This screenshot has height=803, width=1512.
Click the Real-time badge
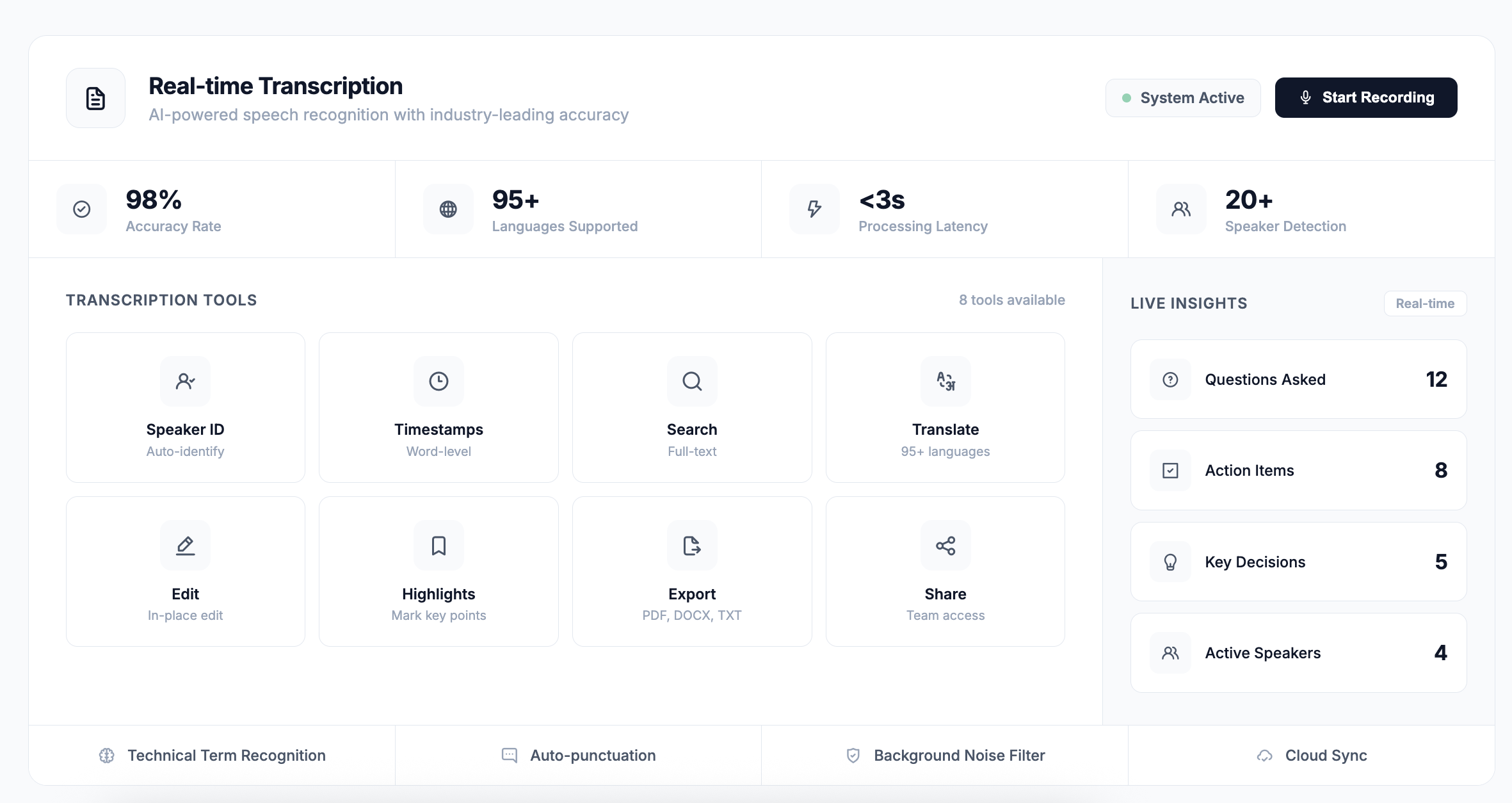1424,304
